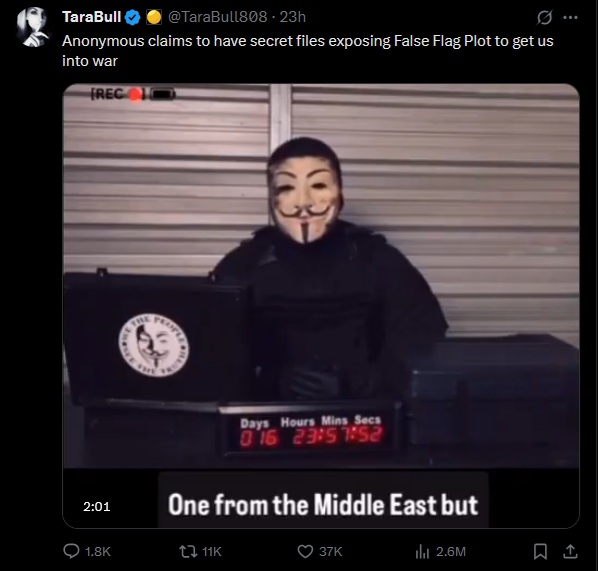
Task: Bookmark this post
Action: click(x=540, y=551)
